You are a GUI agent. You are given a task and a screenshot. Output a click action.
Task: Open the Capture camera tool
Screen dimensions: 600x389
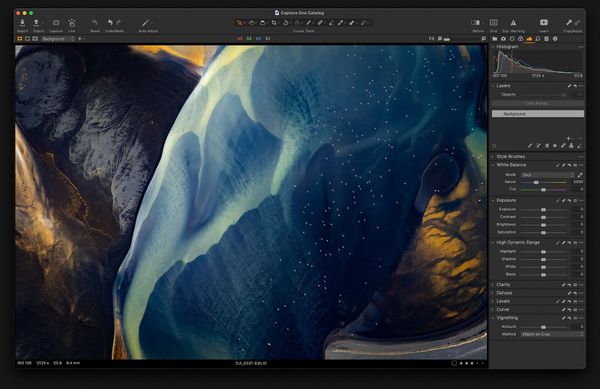(x=56, y=23)
